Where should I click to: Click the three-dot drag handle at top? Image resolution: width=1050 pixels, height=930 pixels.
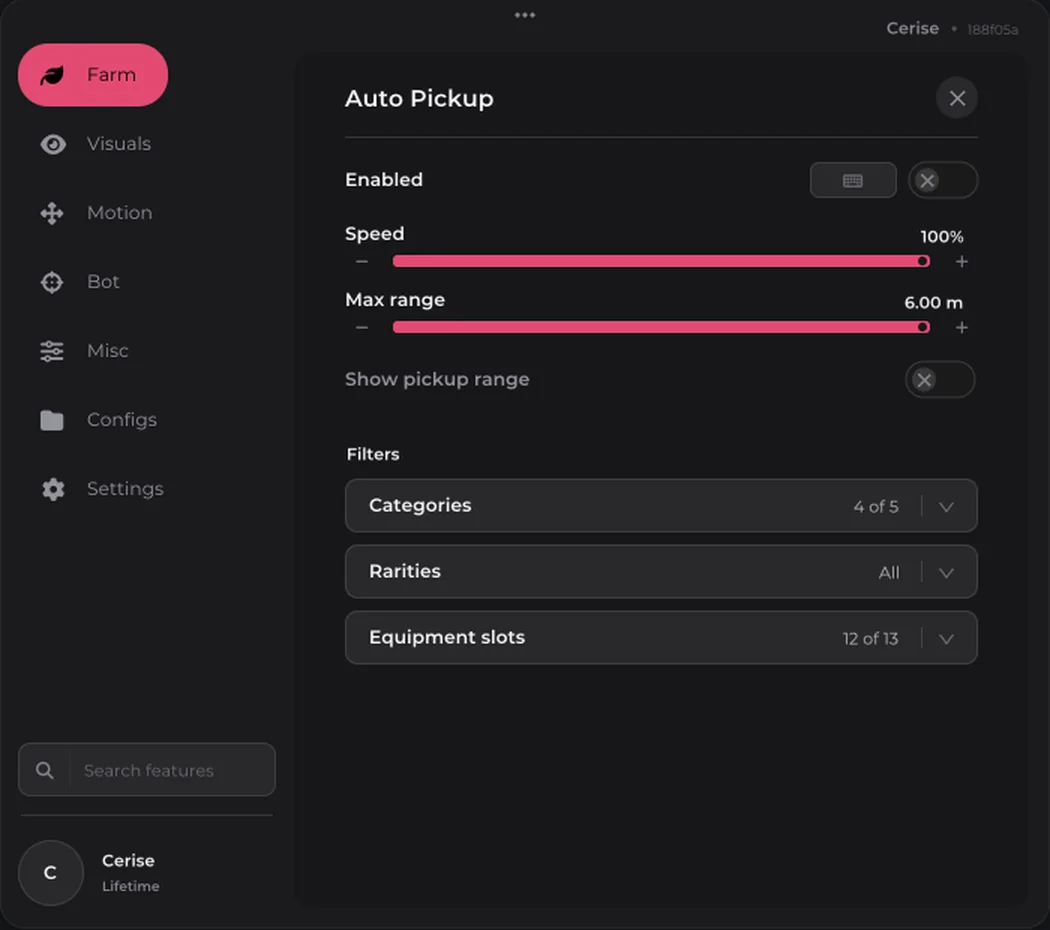tap(525, 15)
